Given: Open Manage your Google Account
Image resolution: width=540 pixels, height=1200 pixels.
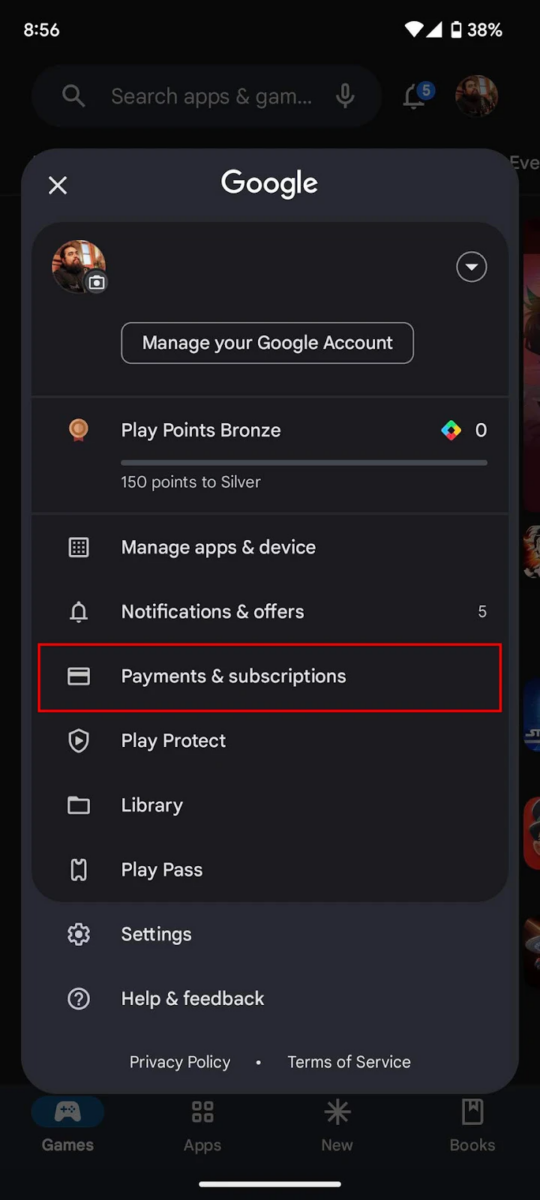Looking at the screenshot, I should 267,343.
